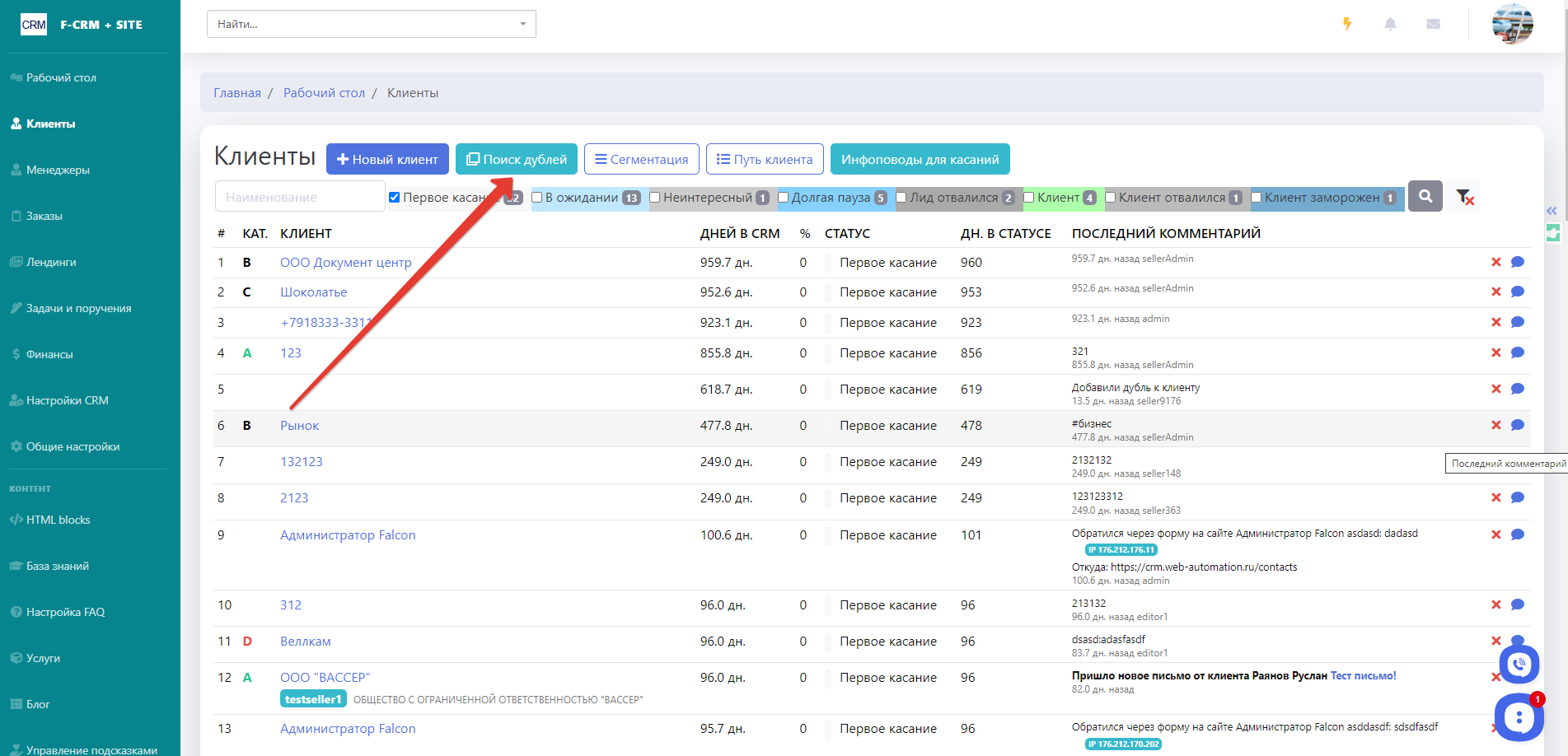
Task: Go to Менеджеры in the sidebar
Action: tap(58, 170)
